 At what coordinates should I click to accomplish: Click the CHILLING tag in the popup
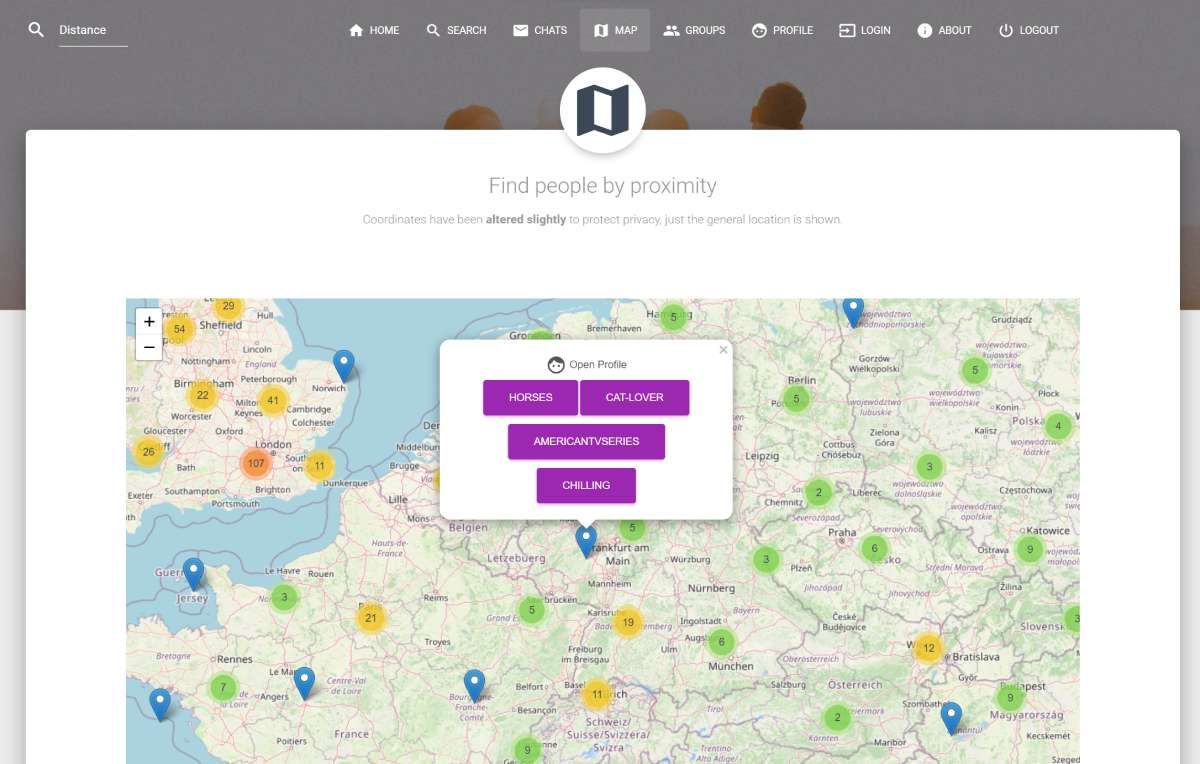pos(586,485)
